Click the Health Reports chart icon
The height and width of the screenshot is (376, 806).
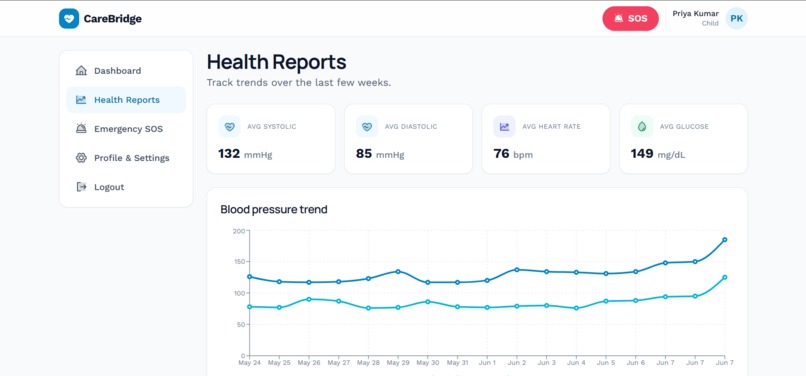point(81,100)
